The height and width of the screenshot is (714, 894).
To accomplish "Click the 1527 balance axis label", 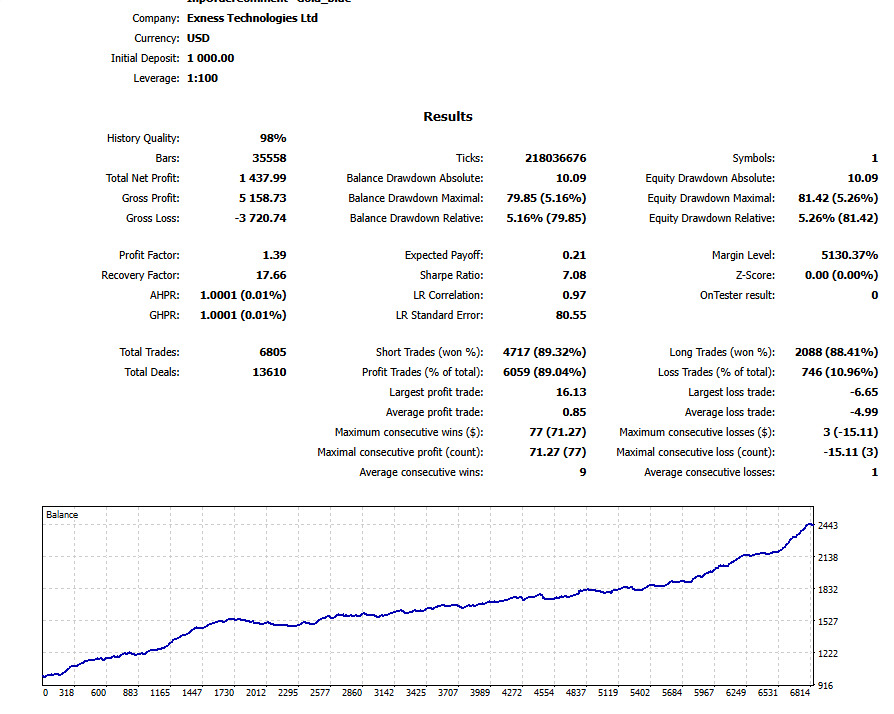I will 828,621.
